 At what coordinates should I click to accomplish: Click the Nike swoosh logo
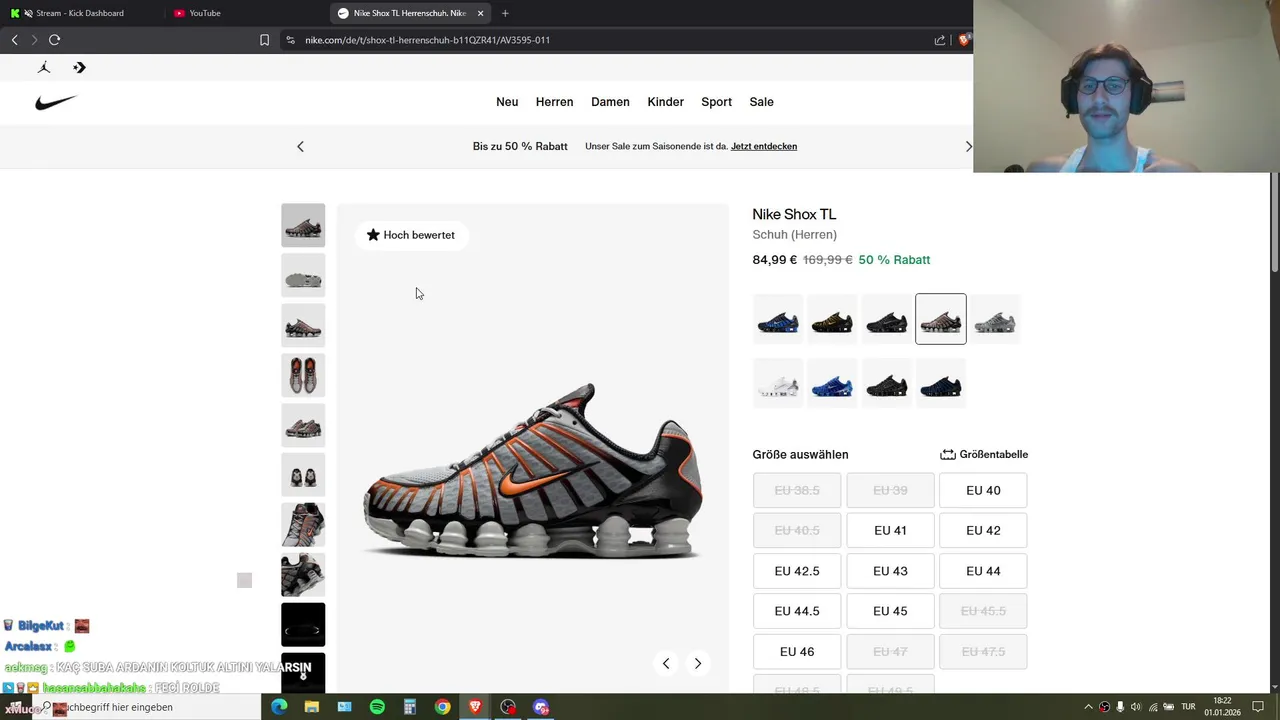point(56,102)
